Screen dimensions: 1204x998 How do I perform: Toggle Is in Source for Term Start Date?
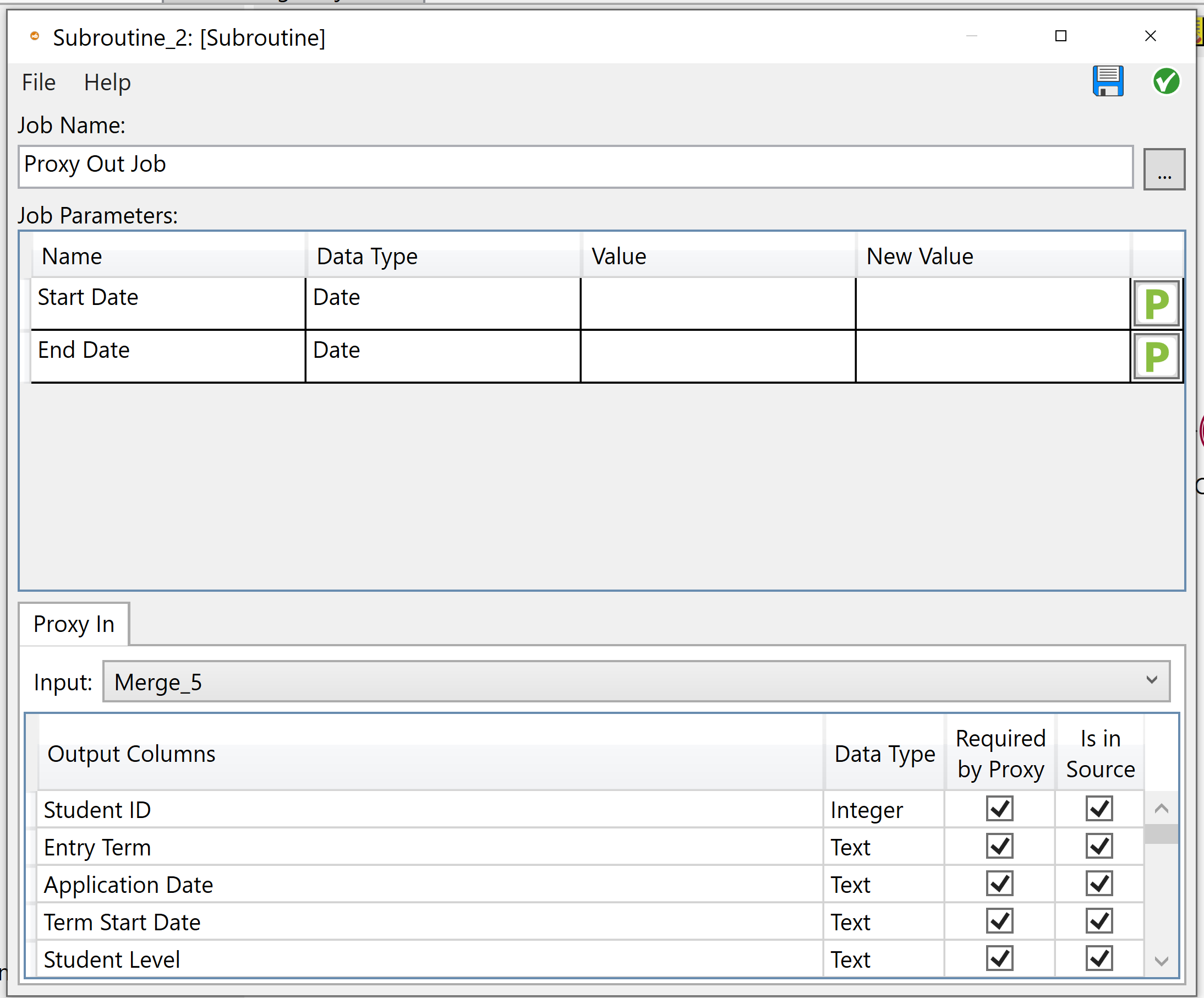coord(1098,921)
